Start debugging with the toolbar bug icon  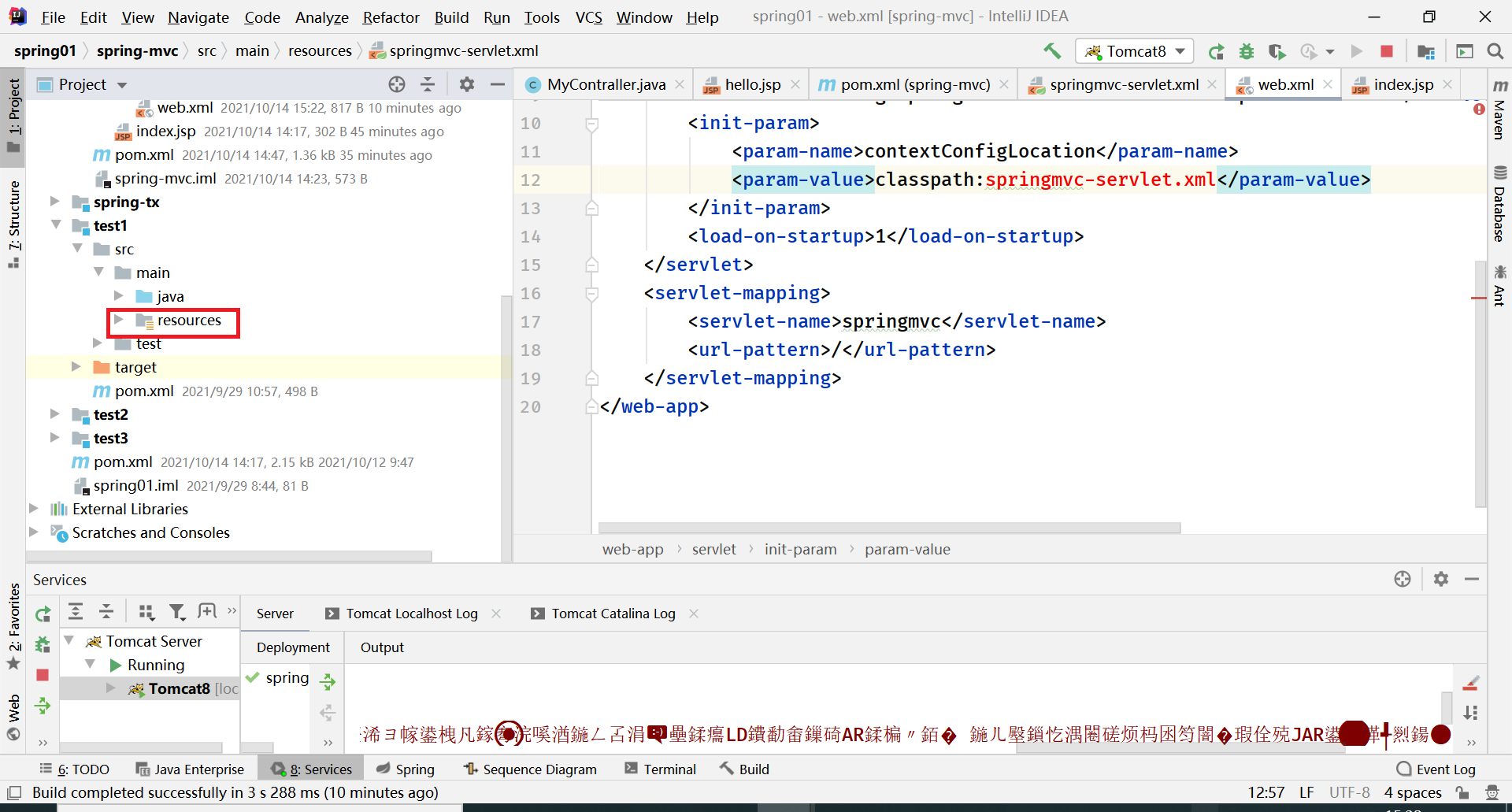pos(1247,51)
